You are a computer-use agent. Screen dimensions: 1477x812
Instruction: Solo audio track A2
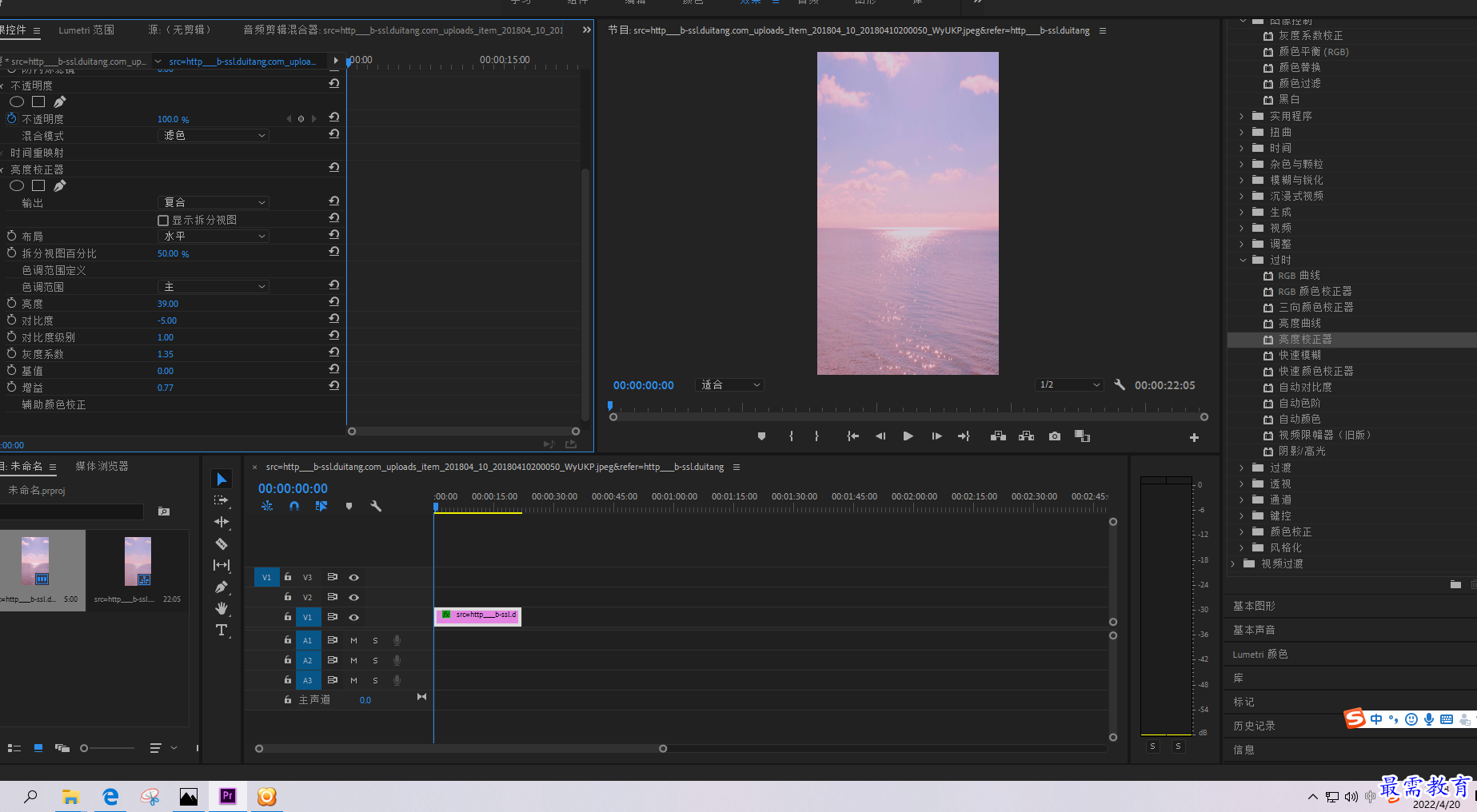[375, 660]
